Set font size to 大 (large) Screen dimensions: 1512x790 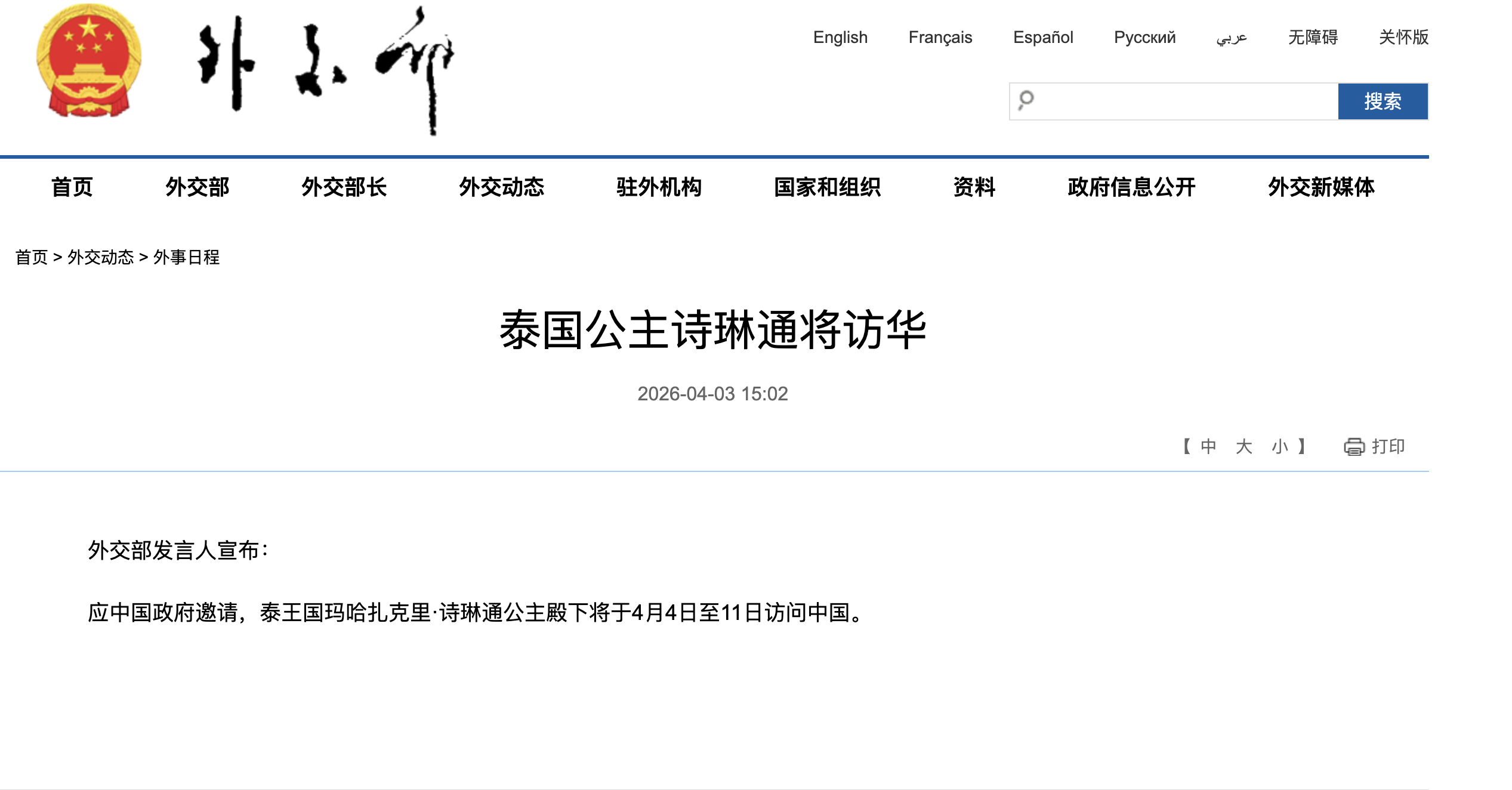[x=1243, y=446]
